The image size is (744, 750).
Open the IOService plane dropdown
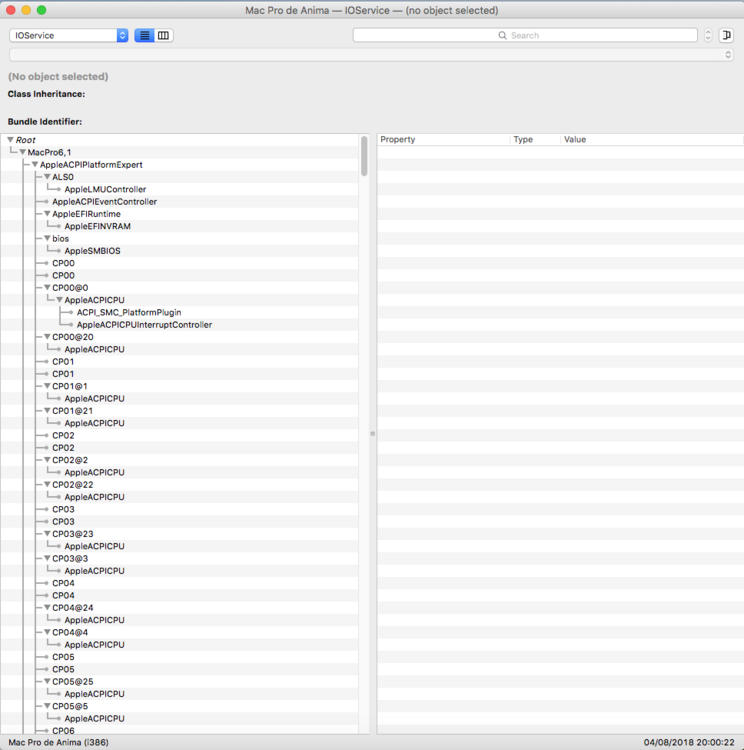69,35
